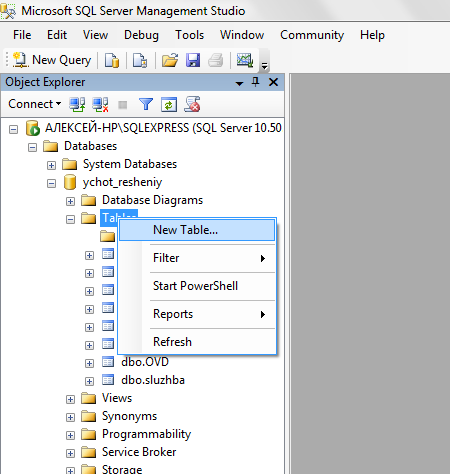Open the Edit menu
The width and height of the screenshot is (450, 476).
[x=57, y=35]
